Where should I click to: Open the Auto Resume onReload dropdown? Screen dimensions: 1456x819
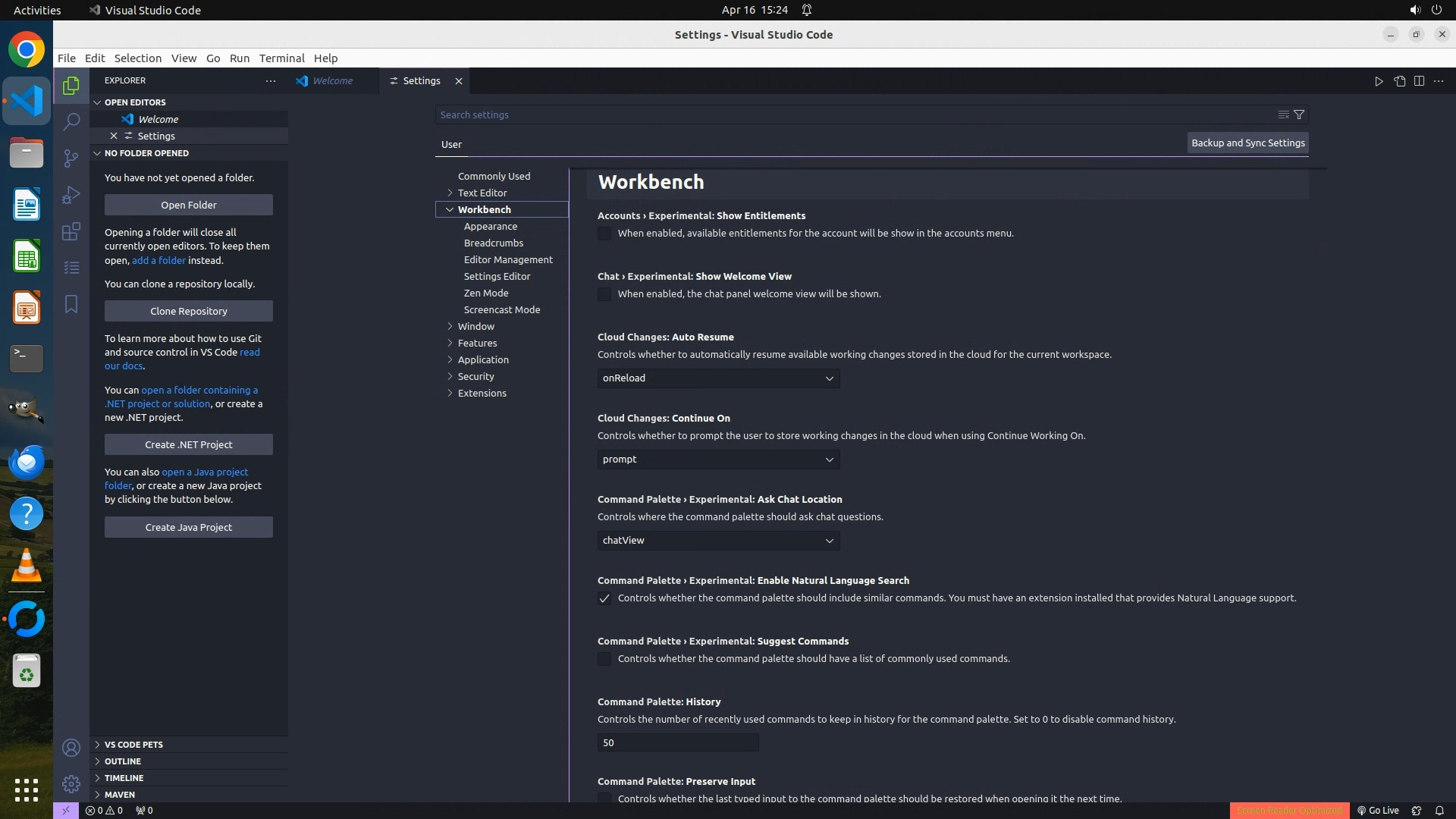pyautogui.click(x=718, y=378)
